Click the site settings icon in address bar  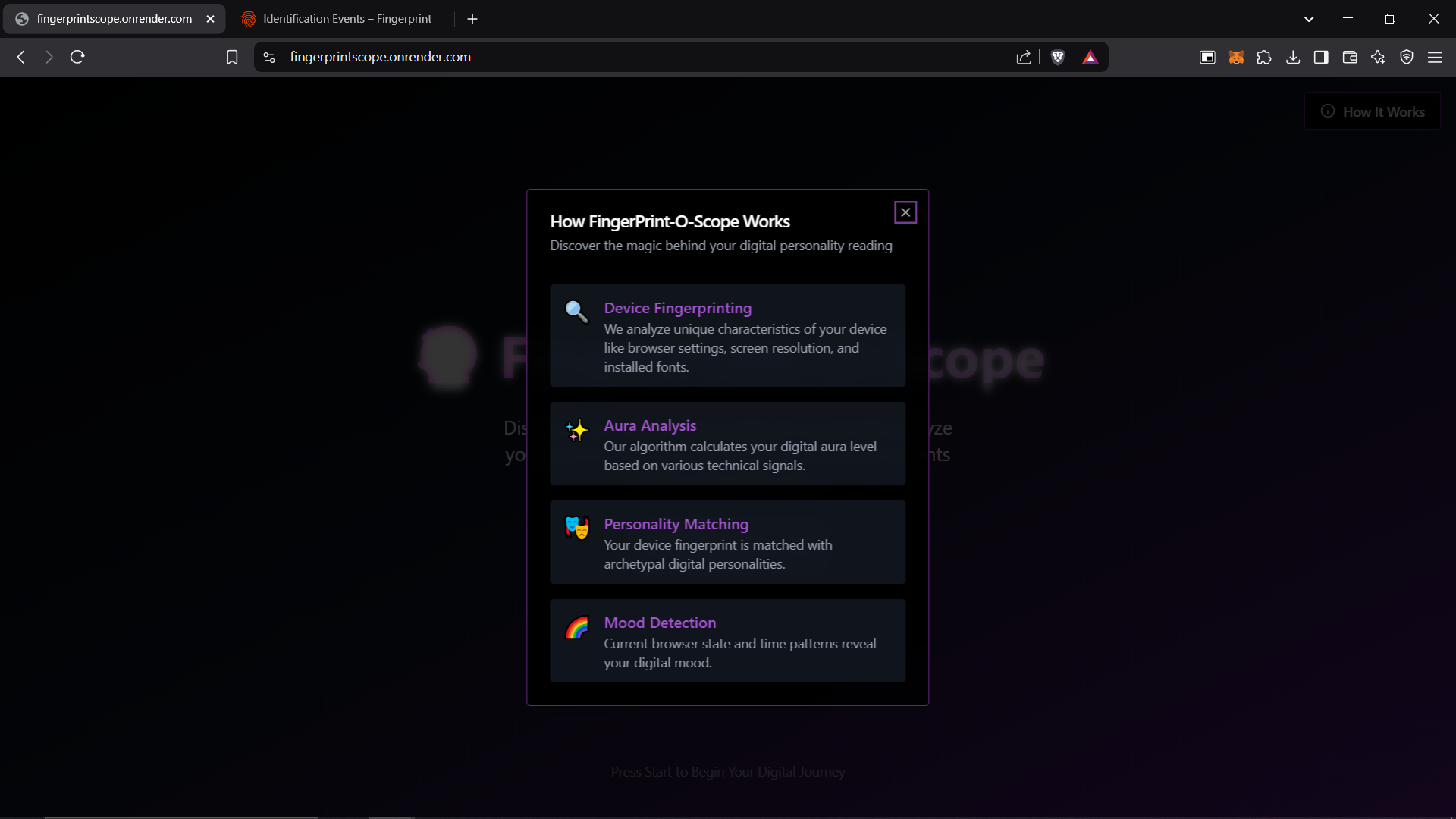coord(269,57)
